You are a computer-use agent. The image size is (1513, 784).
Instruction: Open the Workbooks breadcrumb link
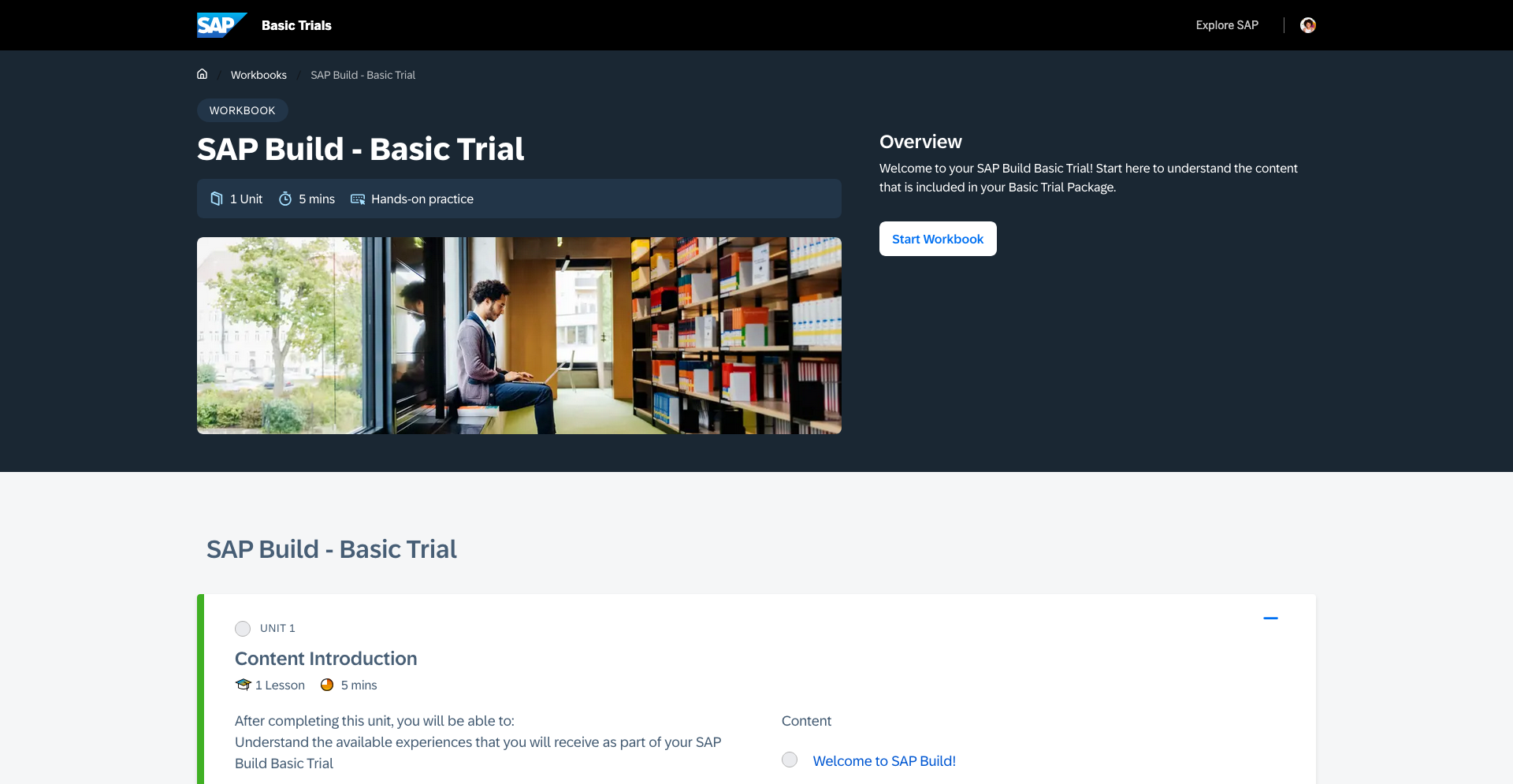point(258,75)
